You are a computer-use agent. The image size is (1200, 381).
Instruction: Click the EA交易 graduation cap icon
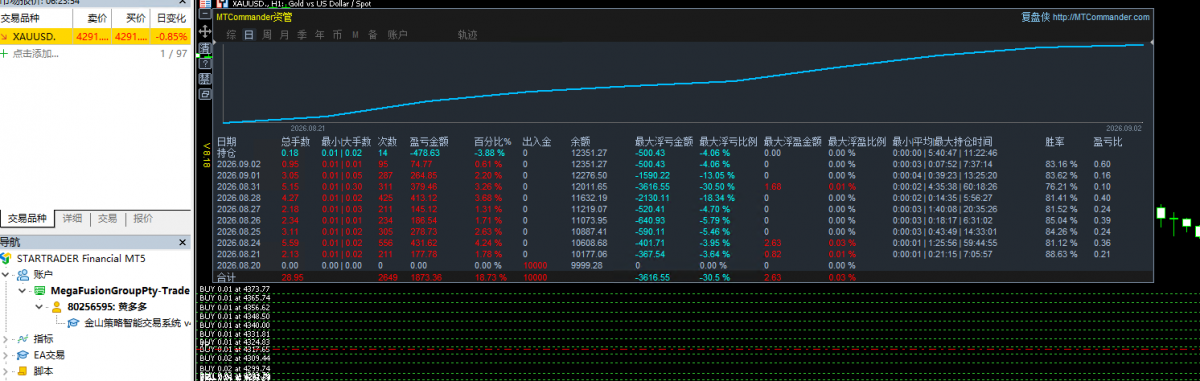23,355
